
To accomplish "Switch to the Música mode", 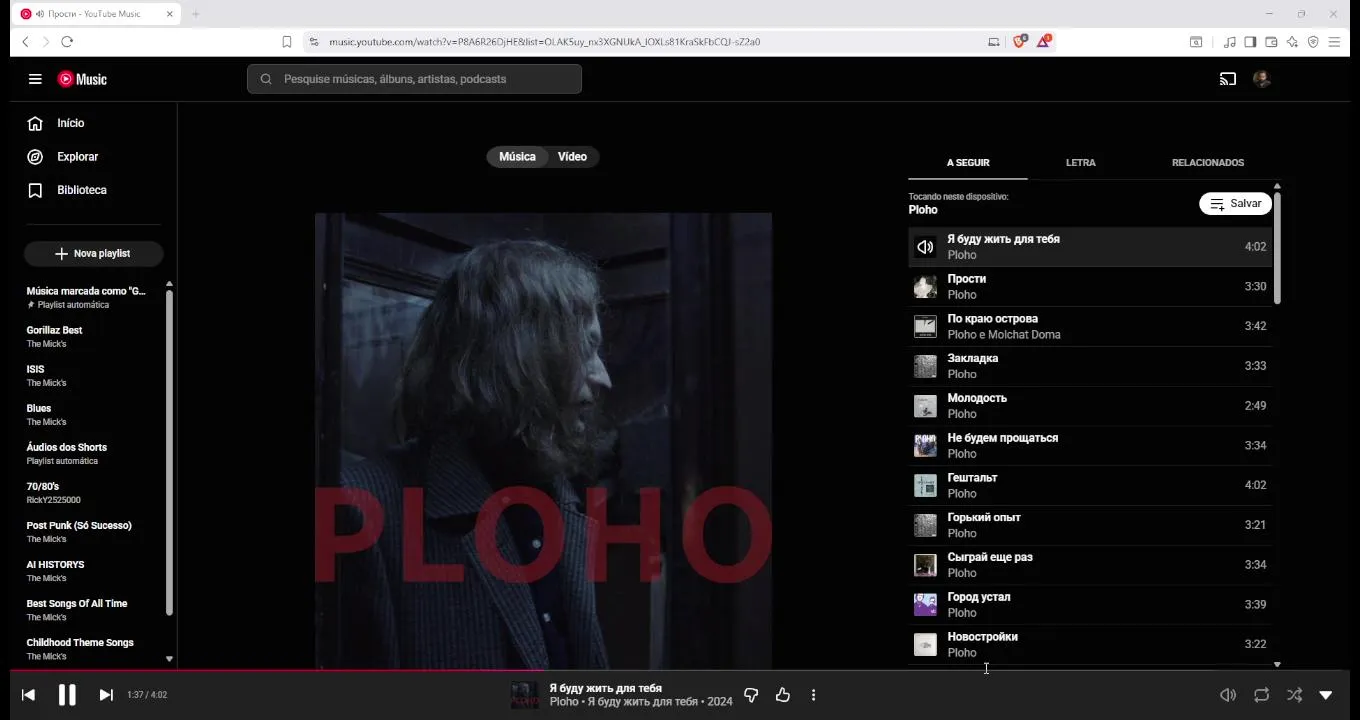I will [x=517, y=157].
